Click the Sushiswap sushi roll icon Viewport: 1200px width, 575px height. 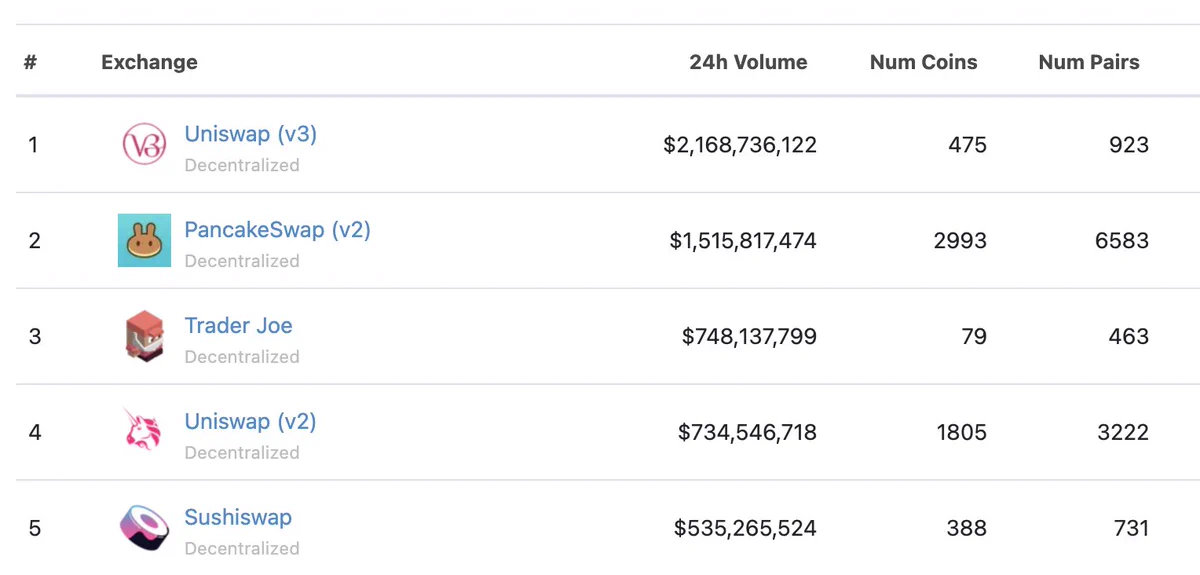click(144, 527)
